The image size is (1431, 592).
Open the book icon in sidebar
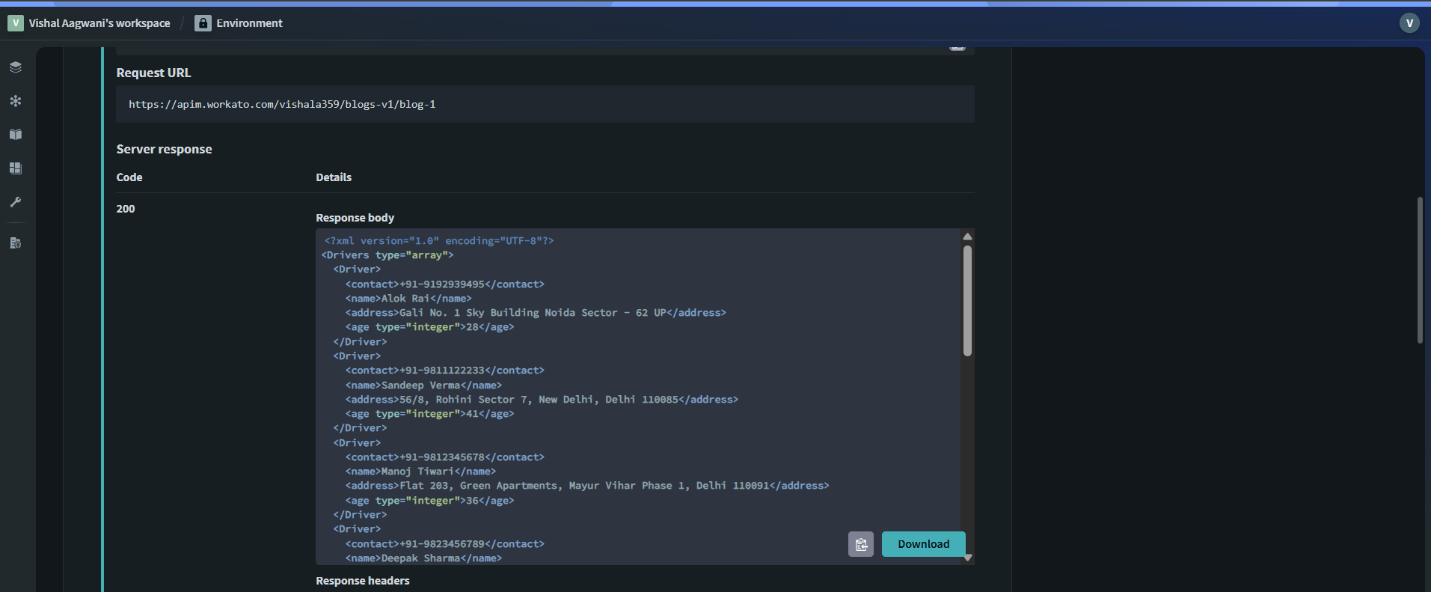pos(15,134)
